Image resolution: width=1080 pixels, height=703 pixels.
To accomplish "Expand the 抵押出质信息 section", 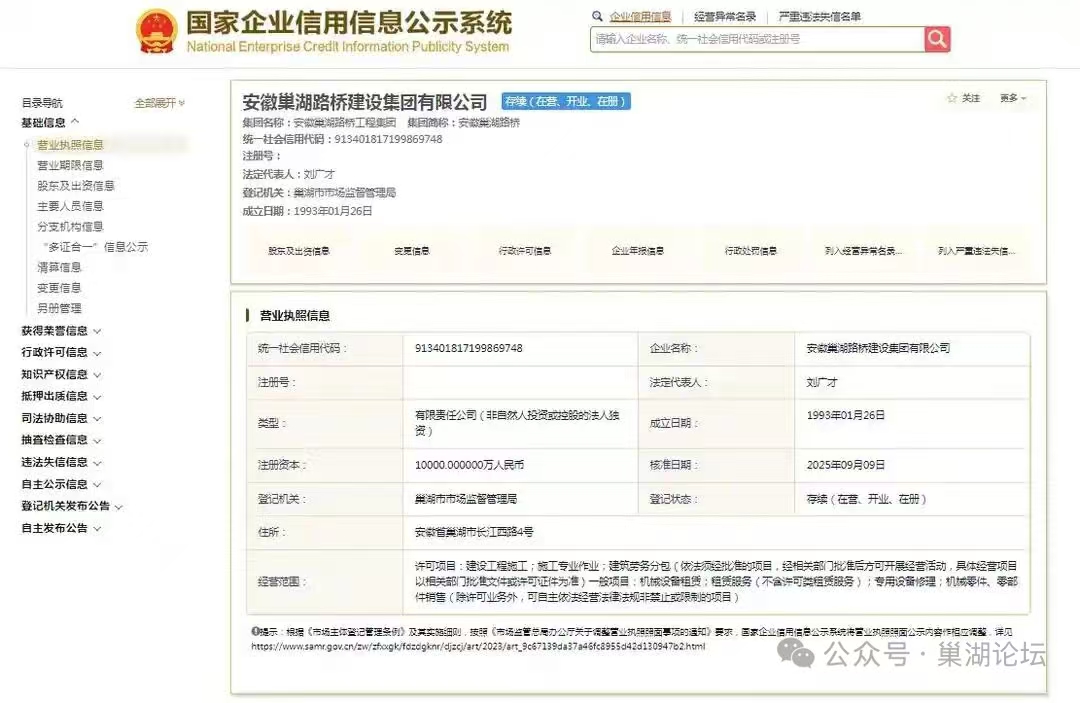I will [x=61, y=397].
